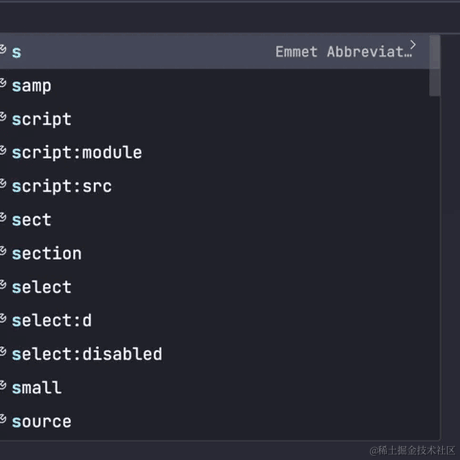The width and height of the screenshot is (460, 460).
Task: Click the Emmet icon beside 's' suggestion
Action: coord(3,49)
